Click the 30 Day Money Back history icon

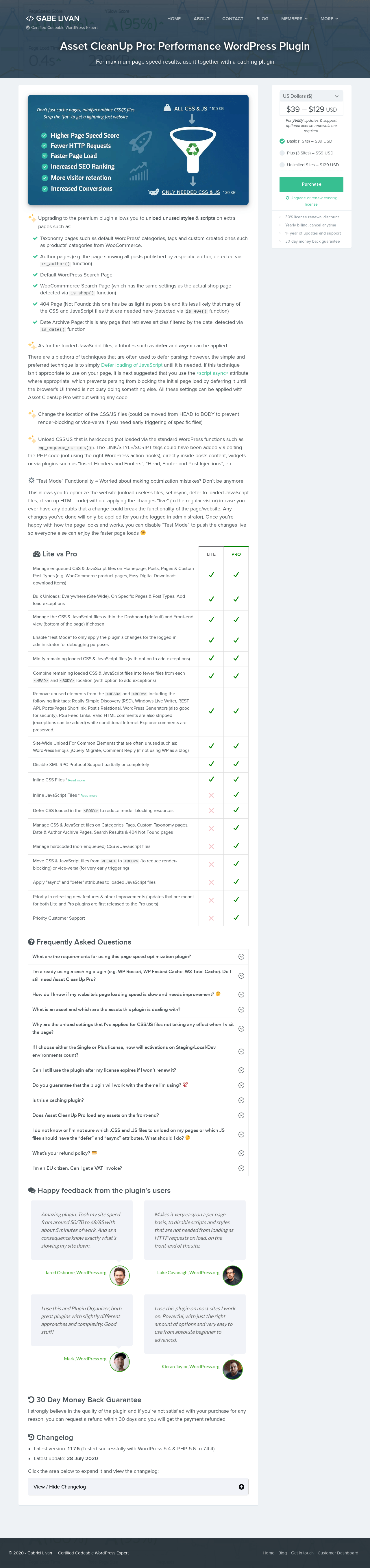[x=31, y=1399]
